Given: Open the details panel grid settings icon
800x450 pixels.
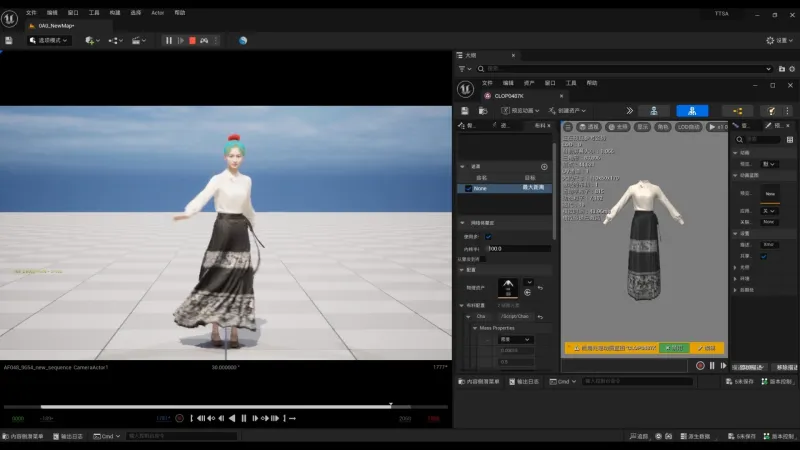Looking at the screenshot, I should pos(790,139).
